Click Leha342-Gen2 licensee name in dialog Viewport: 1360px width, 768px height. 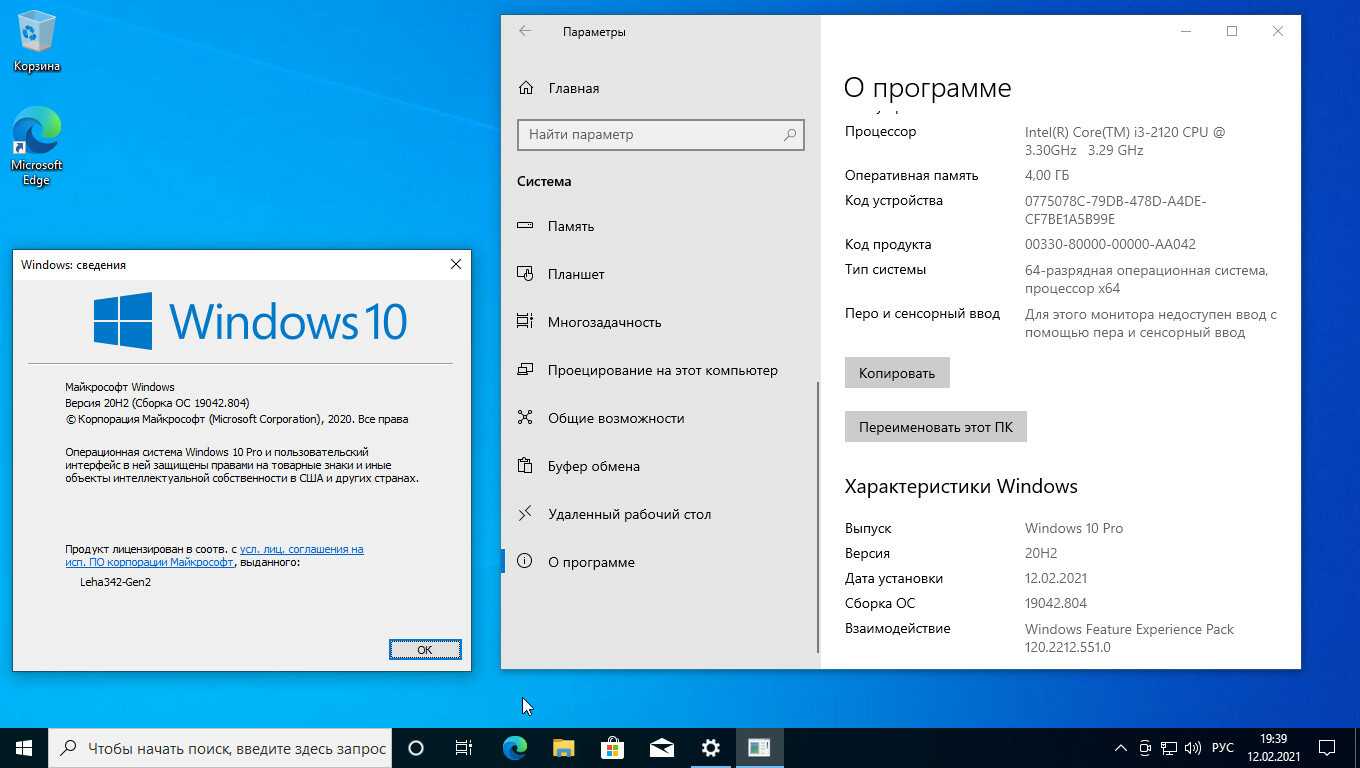[x=115, y=582]
